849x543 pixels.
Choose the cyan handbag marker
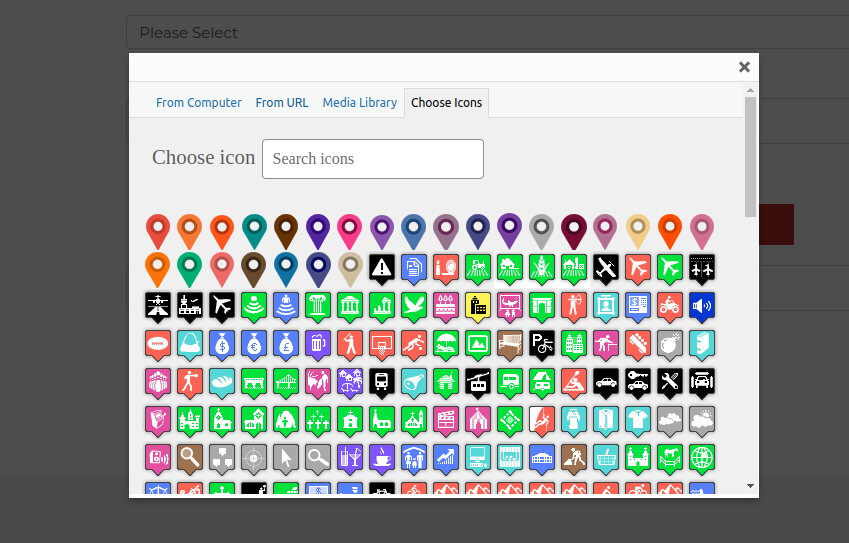click(x=190, y=344)
